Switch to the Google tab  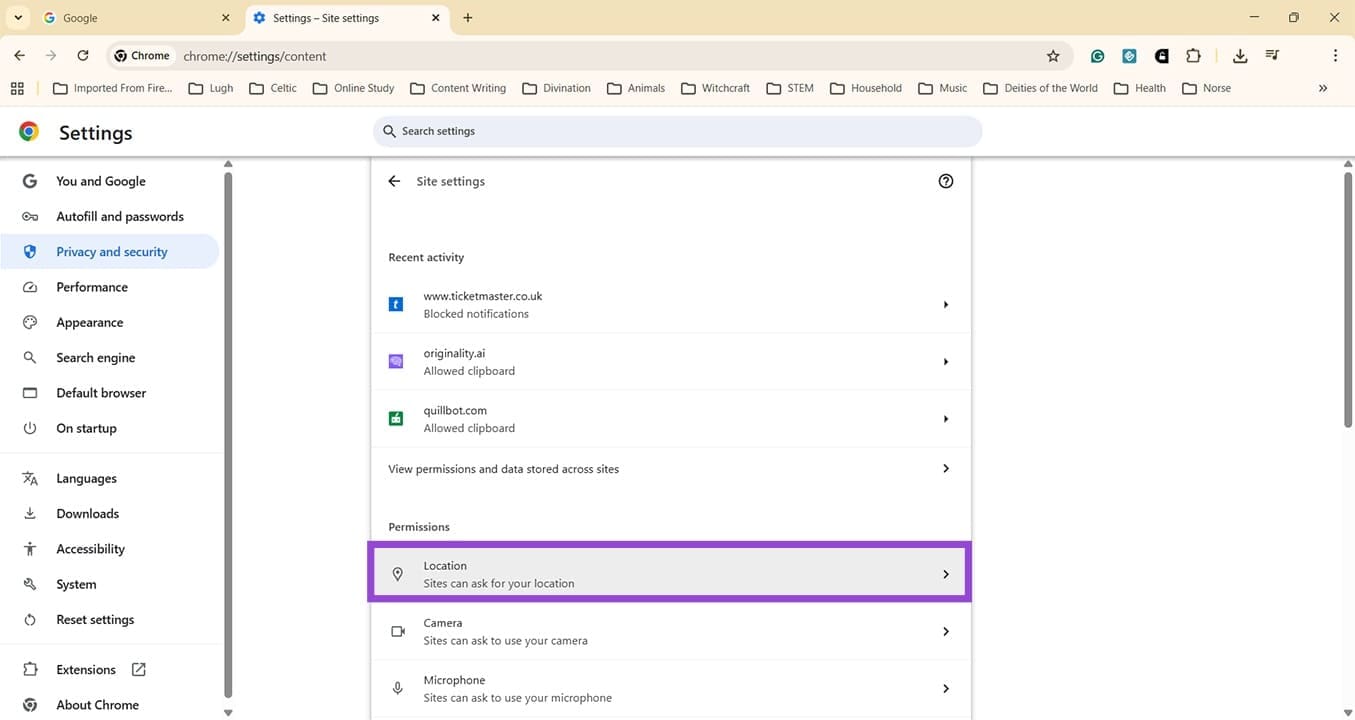(x=130, y=17)
